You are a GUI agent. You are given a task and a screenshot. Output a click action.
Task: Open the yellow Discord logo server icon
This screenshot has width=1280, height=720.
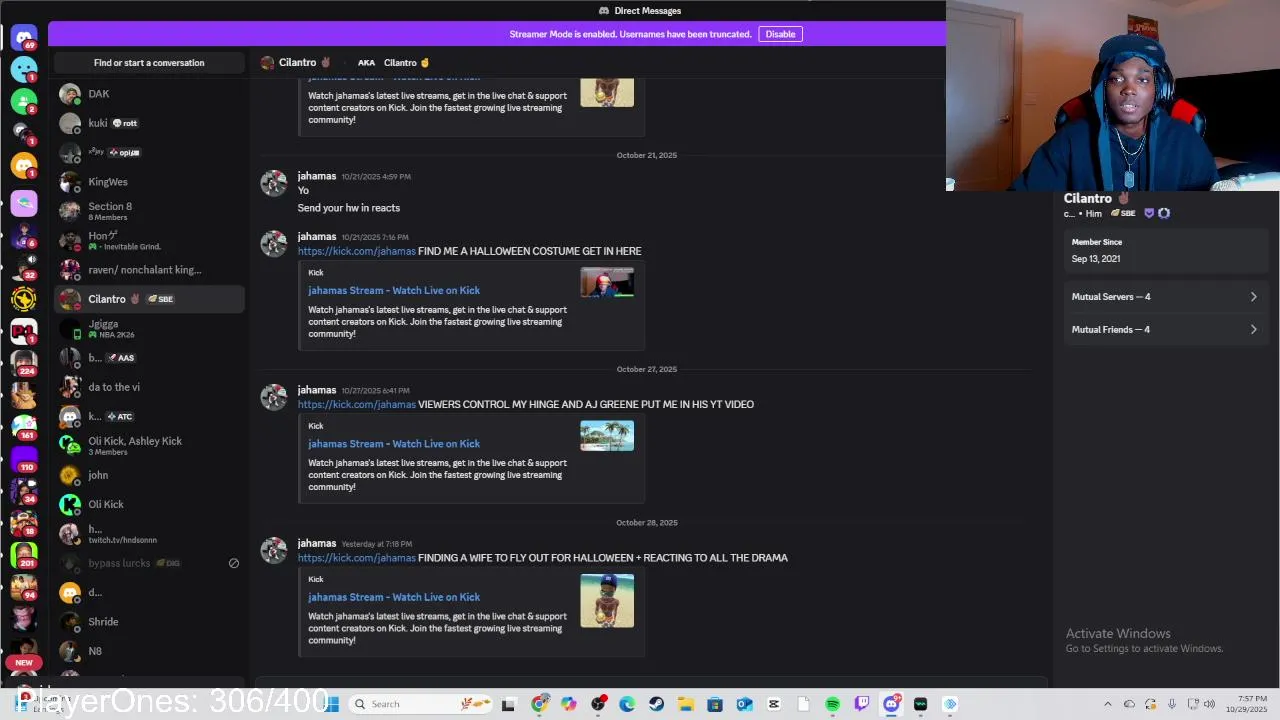[24, 165]
